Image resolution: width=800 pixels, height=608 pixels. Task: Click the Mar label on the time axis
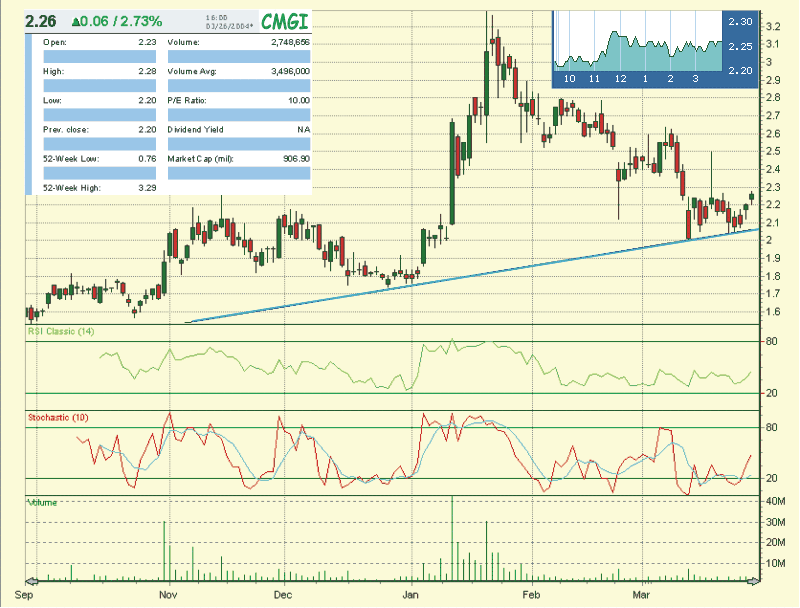(641, 595)
